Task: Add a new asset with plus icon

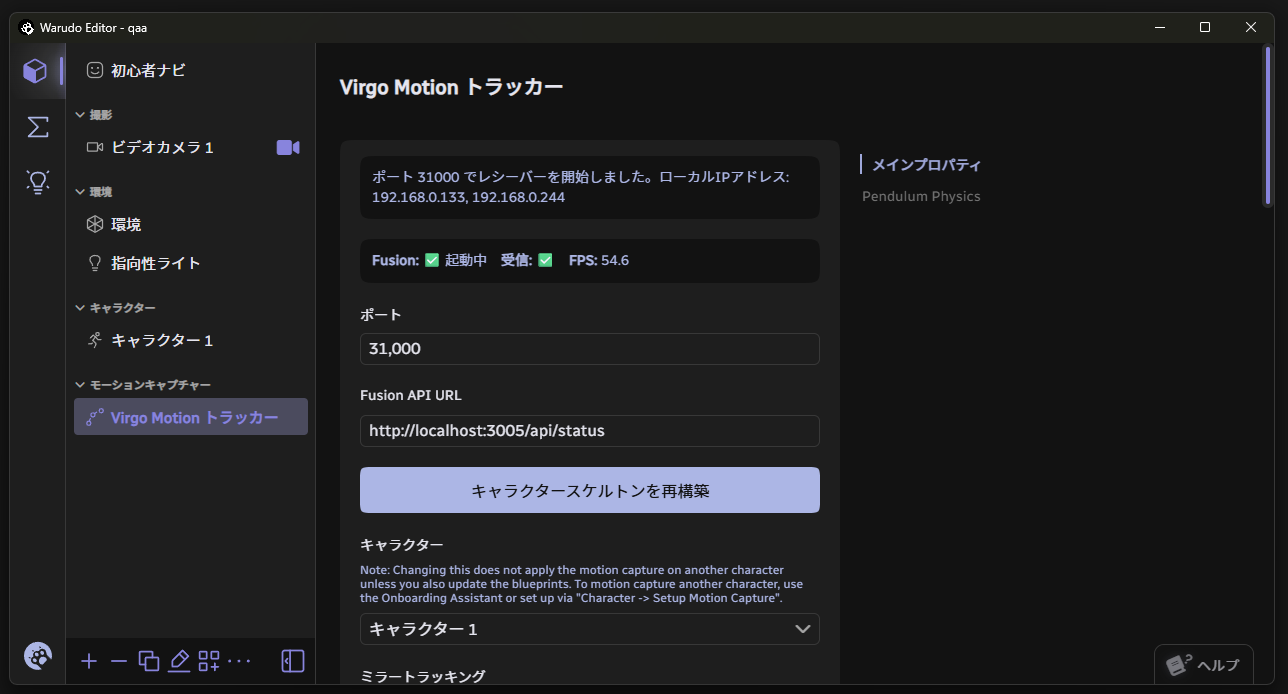Action: coord(89,661)
